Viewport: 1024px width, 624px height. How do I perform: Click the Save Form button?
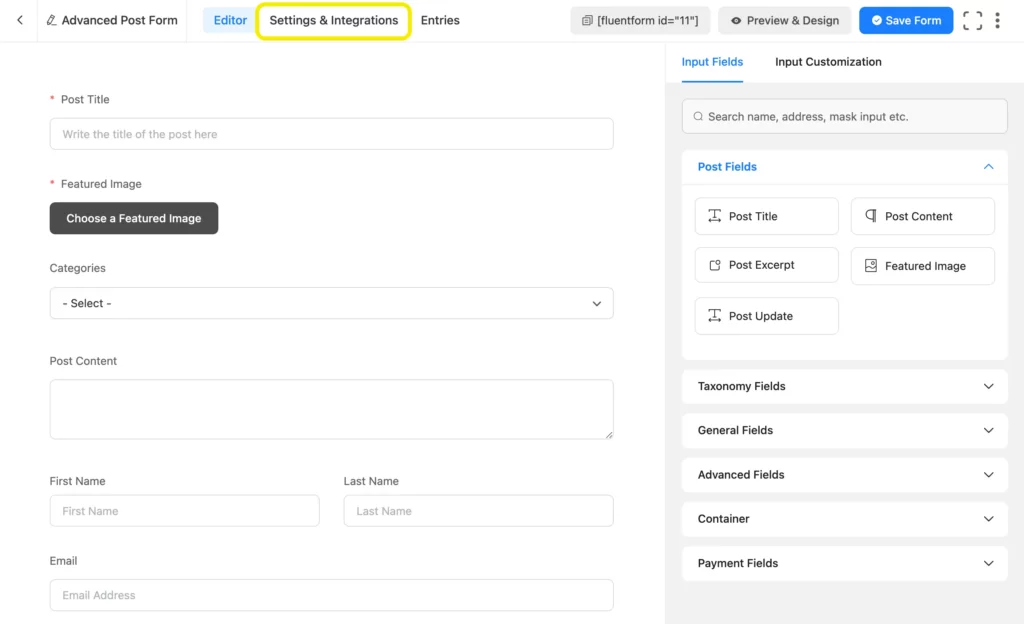(x=906, y=20)
